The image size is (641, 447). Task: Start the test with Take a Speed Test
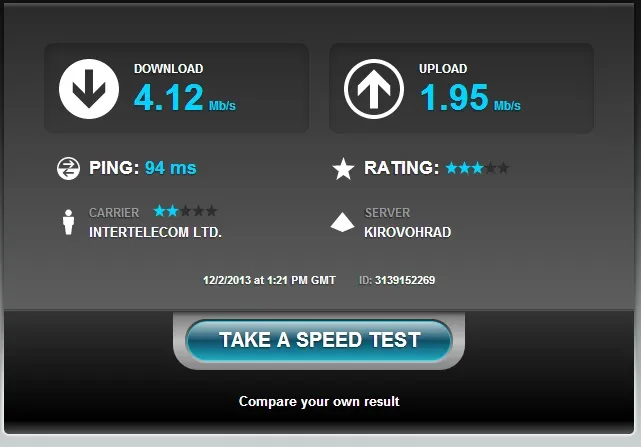[319, 340]
